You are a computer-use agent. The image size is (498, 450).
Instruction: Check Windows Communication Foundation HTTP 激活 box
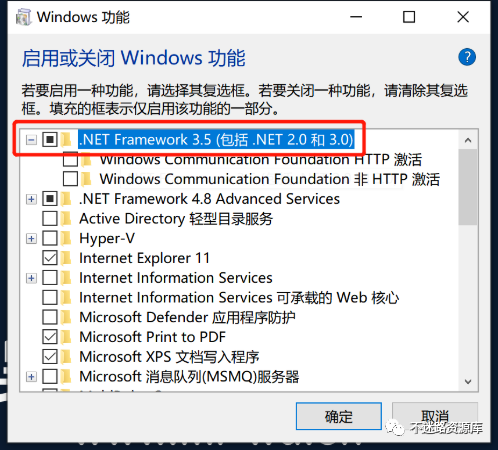pos(70,160)
